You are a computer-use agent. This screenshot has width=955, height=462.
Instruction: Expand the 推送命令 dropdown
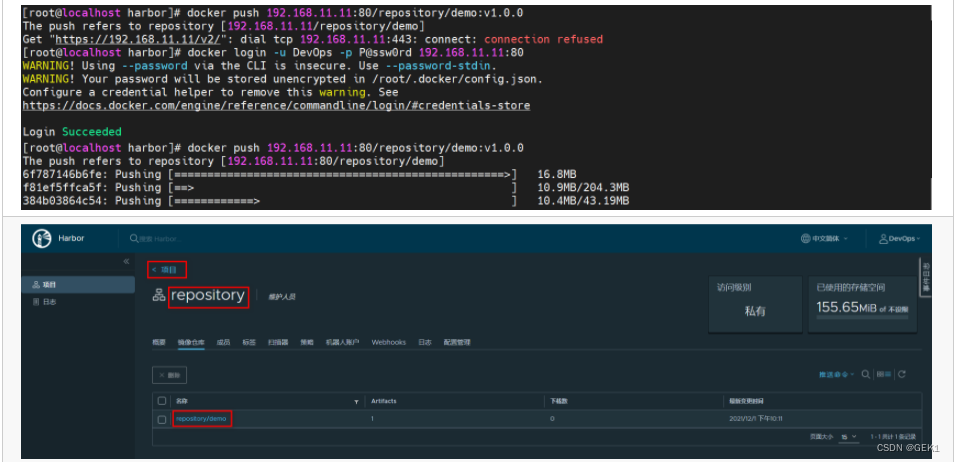(837, 374)
